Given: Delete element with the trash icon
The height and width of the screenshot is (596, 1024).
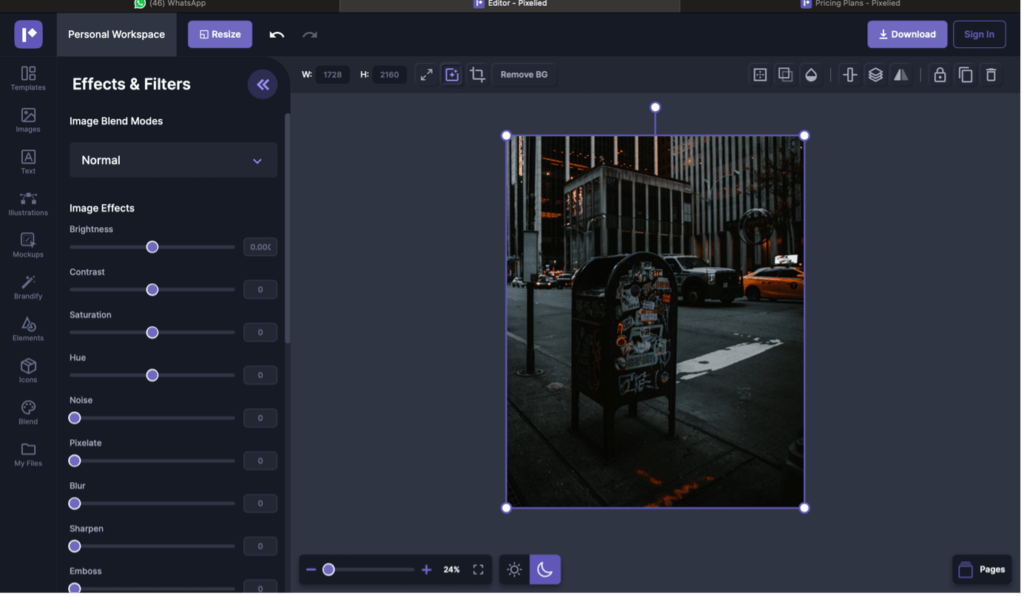Looking at the screenshot, I should (991, 75).
